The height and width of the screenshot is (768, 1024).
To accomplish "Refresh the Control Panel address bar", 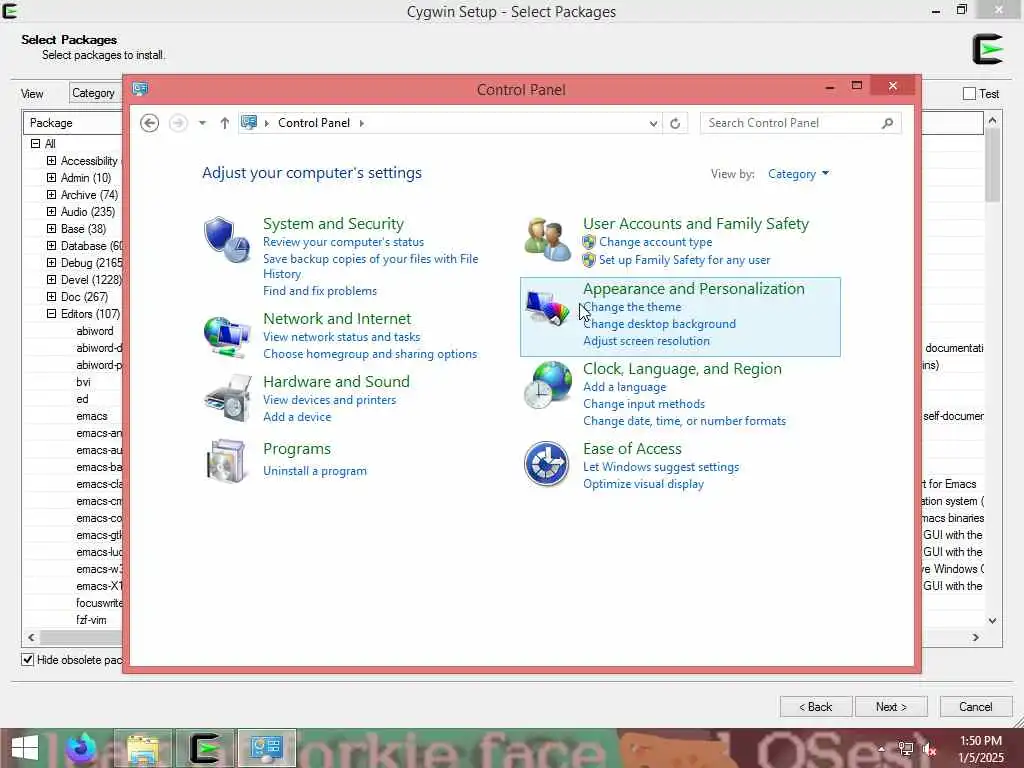I will (675, 123).
